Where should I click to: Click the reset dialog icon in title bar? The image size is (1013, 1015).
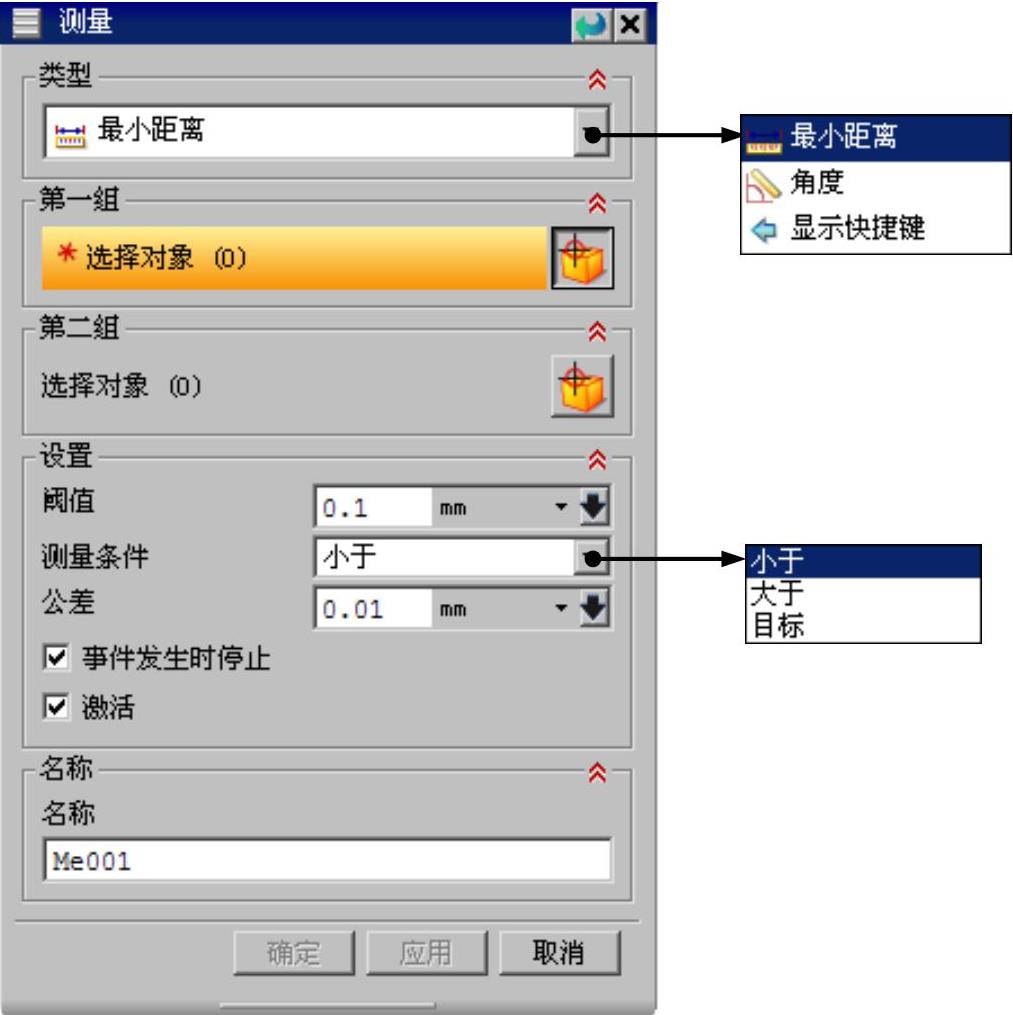point(590,25)
